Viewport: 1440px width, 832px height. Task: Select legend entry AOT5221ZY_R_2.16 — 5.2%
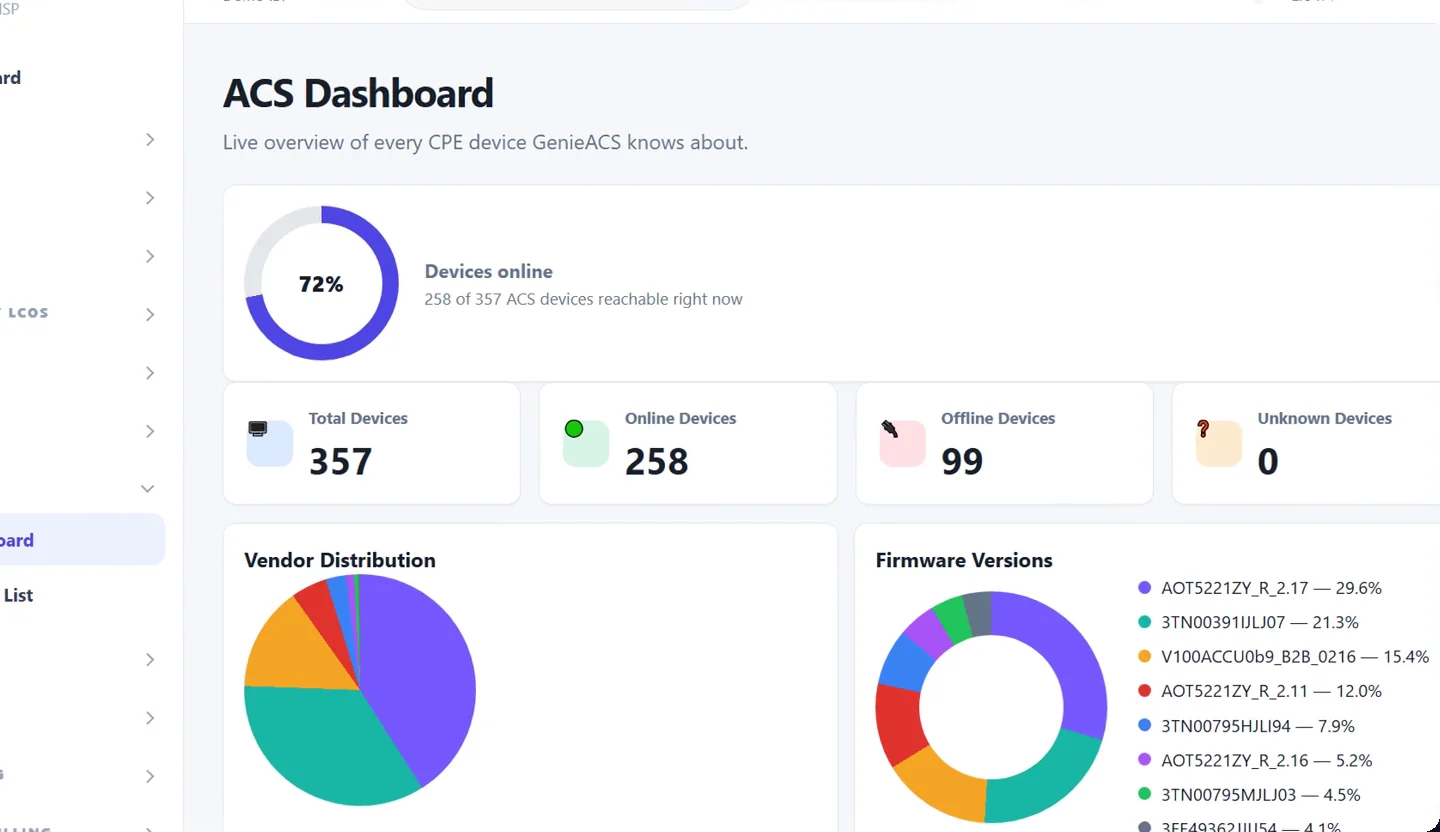[x=1255, y=760]
